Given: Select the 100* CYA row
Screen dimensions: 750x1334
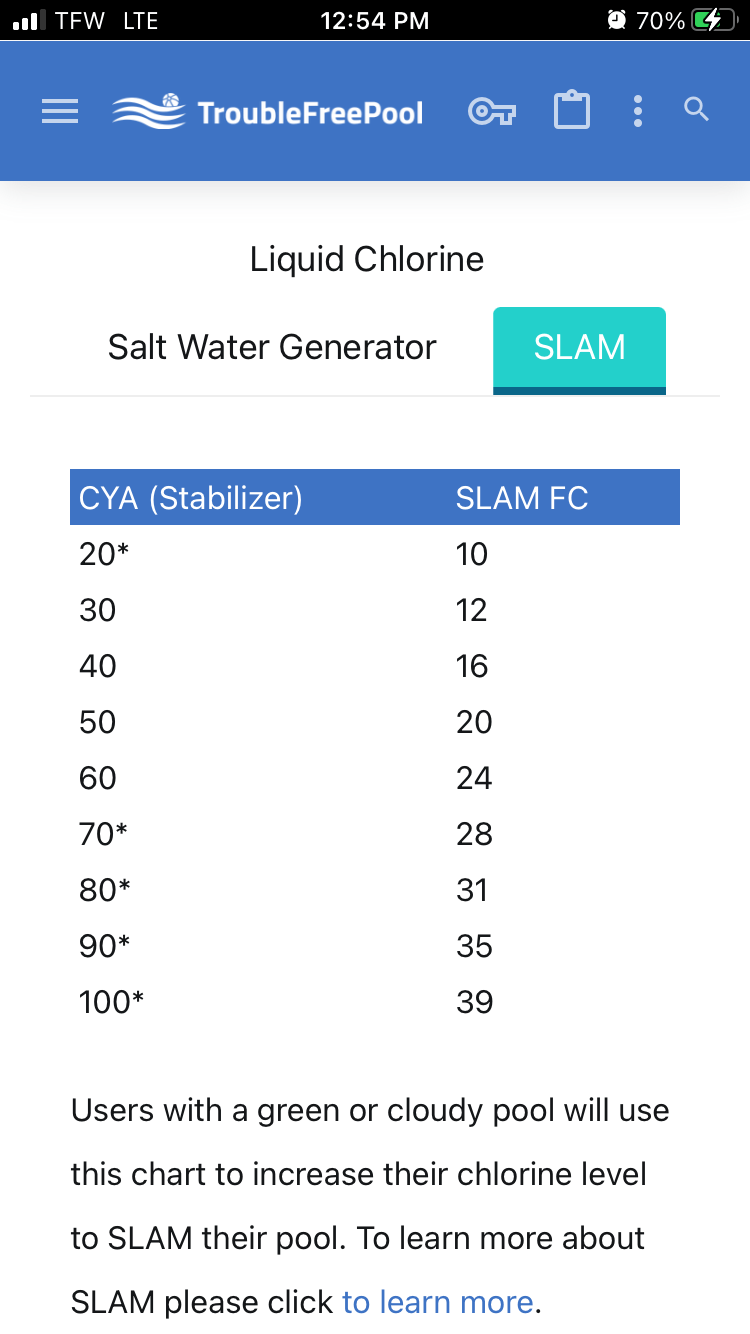Looking at the screenshot, I should tap(375, 1002).
